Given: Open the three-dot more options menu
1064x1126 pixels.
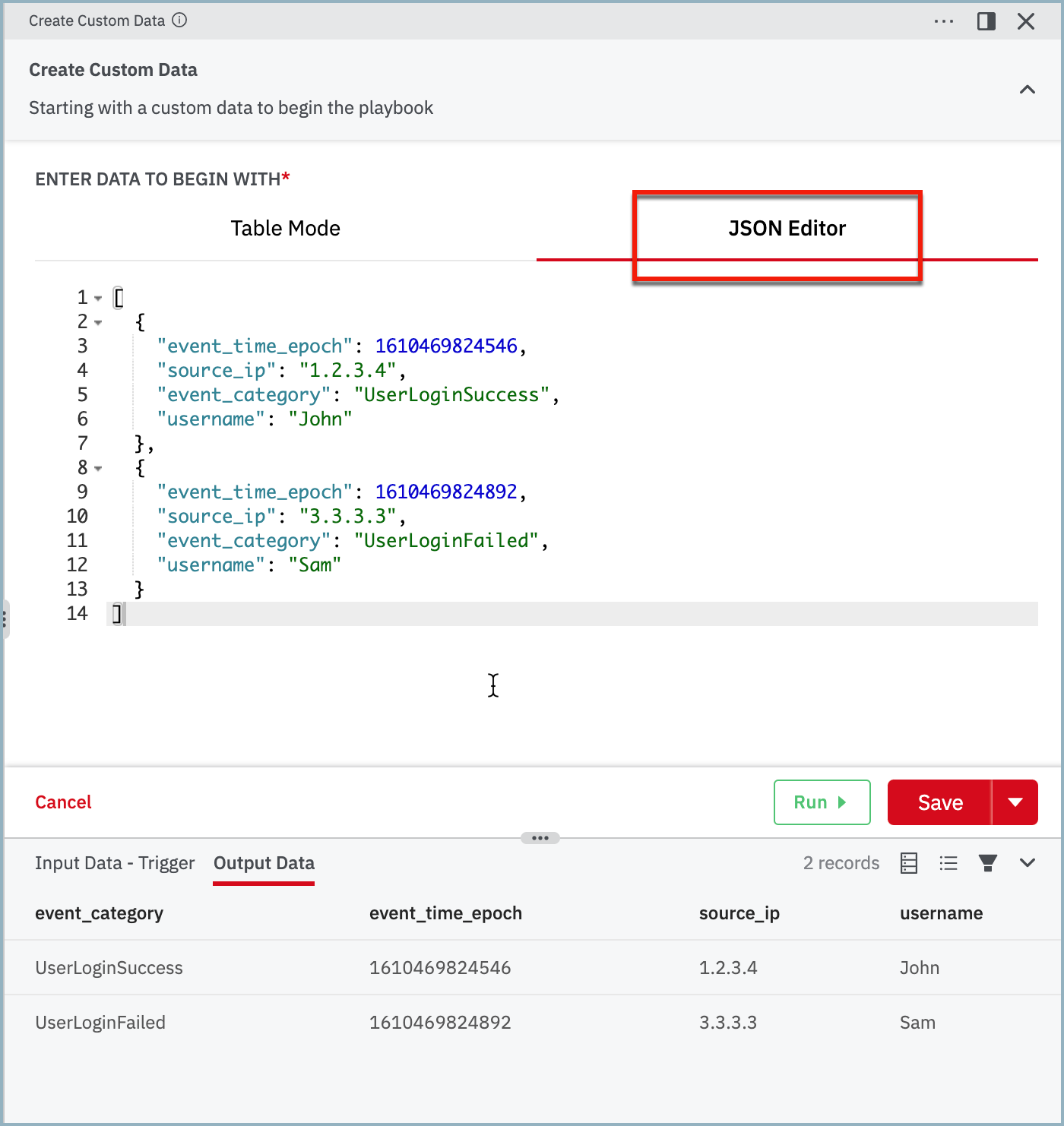Looking at the screenshot, I should point(944,21).
